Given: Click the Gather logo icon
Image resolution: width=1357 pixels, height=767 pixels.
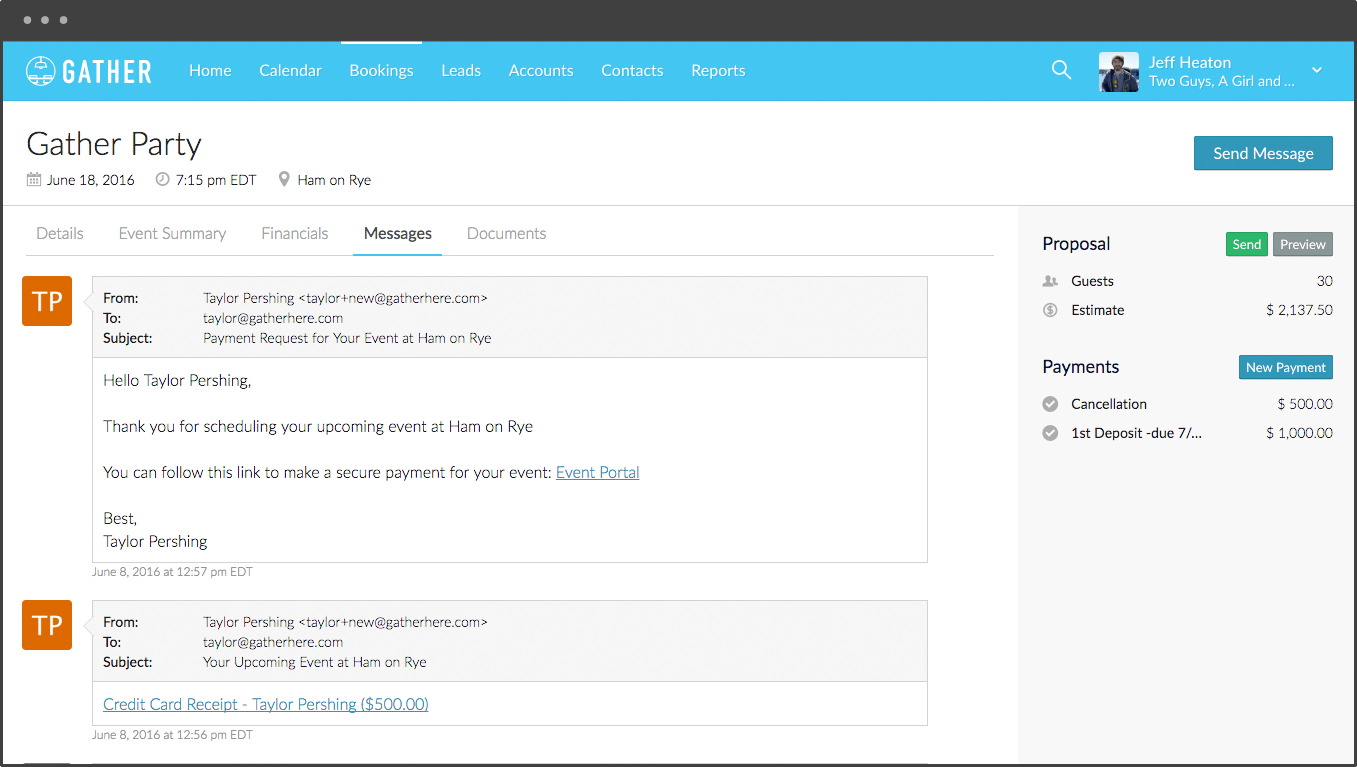Looking at the screenshot, I should (40, 71).
